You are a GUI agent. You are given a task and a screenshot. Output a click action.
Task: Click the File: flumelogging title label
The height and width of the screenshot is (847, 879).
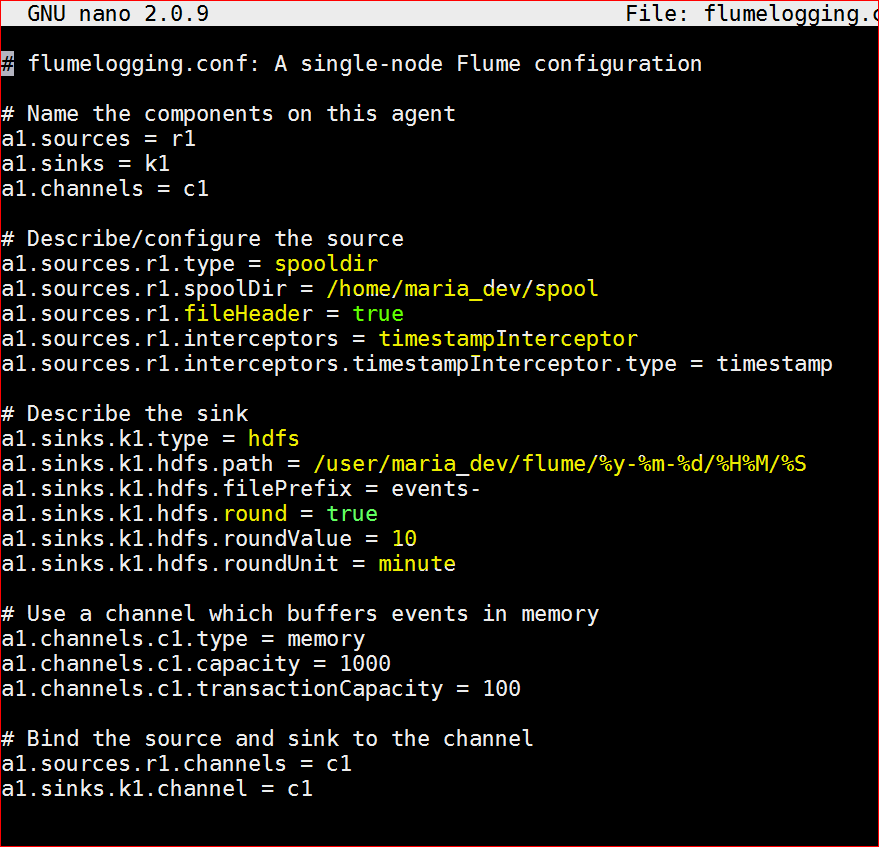point(752,13)
